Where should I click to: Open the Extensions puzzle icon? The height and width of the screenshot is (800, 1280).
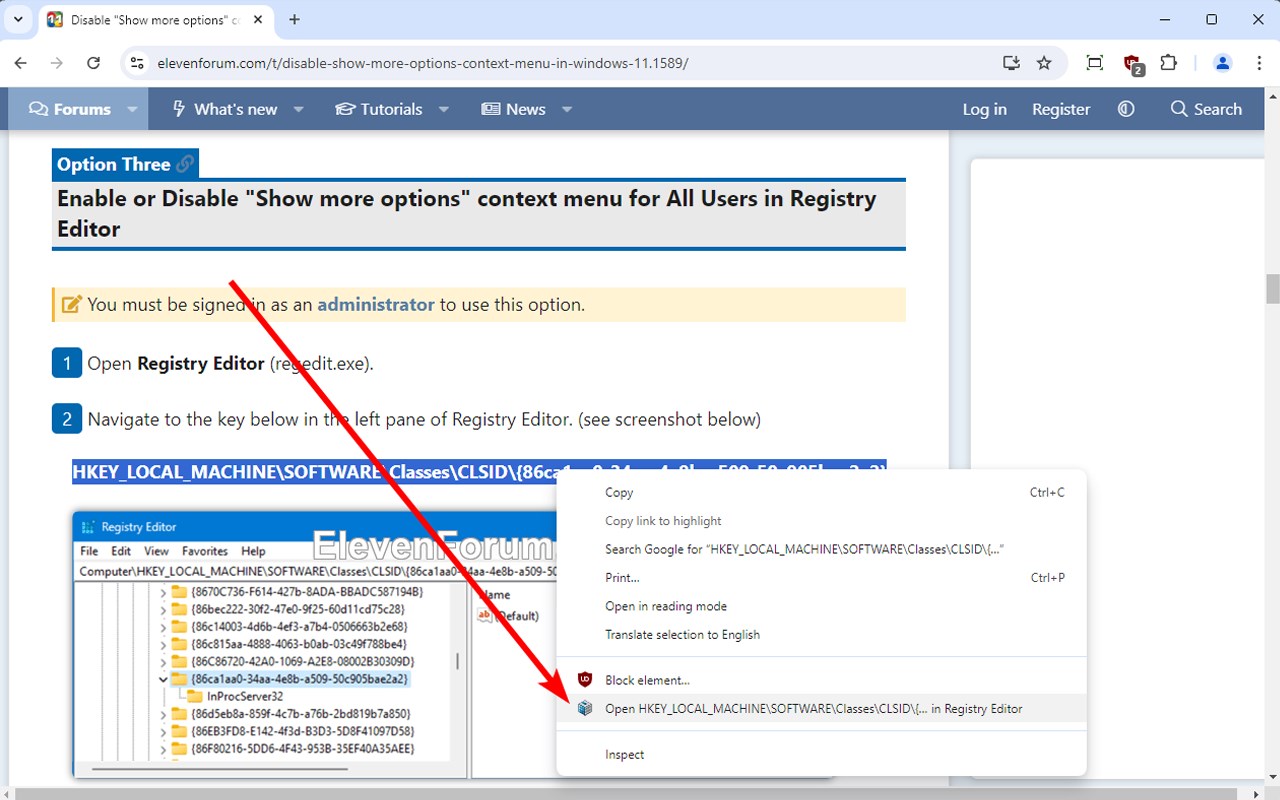[x=1168, y=63]
